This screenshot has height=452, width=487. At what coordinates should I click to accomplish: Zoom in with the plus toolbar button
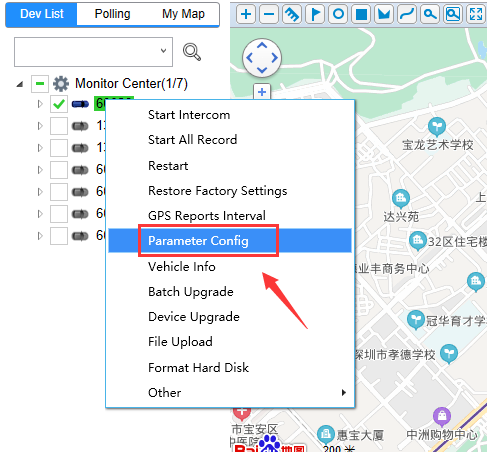[246, 14]
